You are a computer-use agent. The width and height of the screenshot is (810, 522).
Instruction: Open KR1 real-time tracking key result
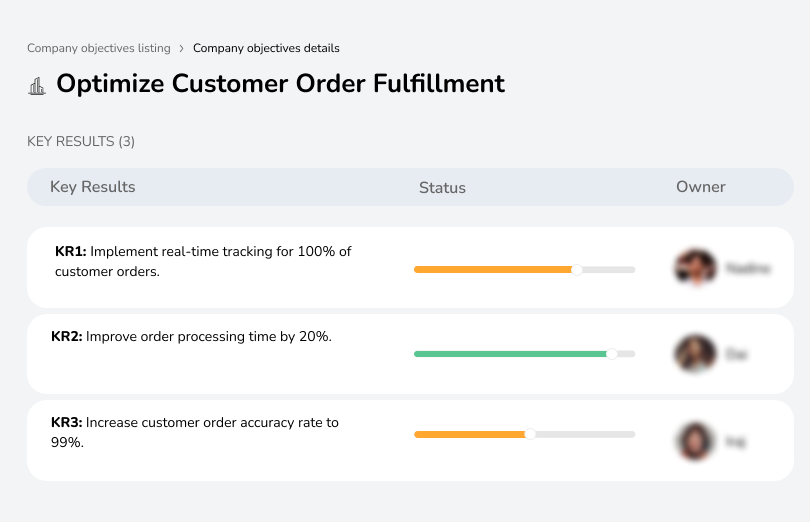(x=203, y=261)
